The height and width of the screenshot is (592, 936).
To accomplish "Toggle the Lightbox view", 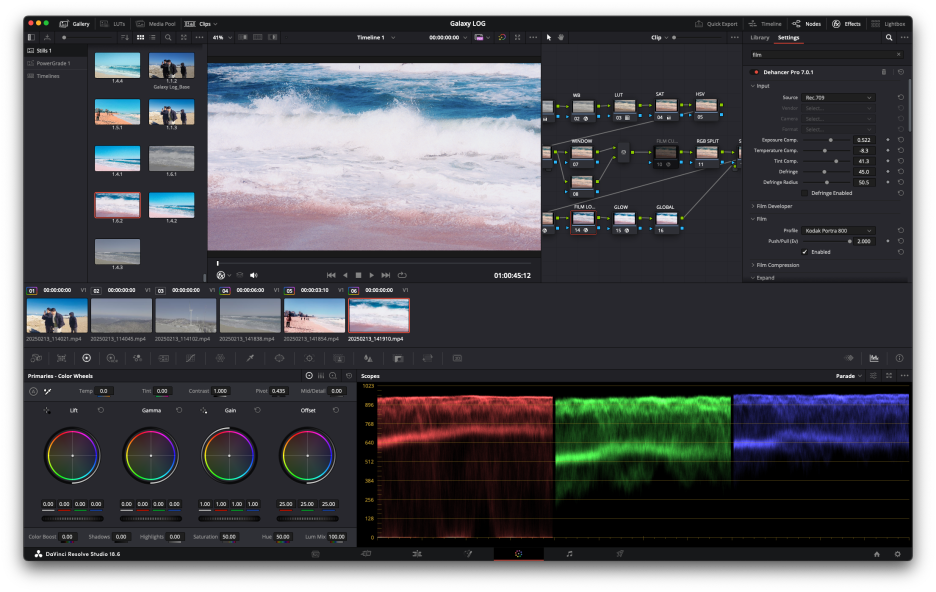I will (888, 24).
